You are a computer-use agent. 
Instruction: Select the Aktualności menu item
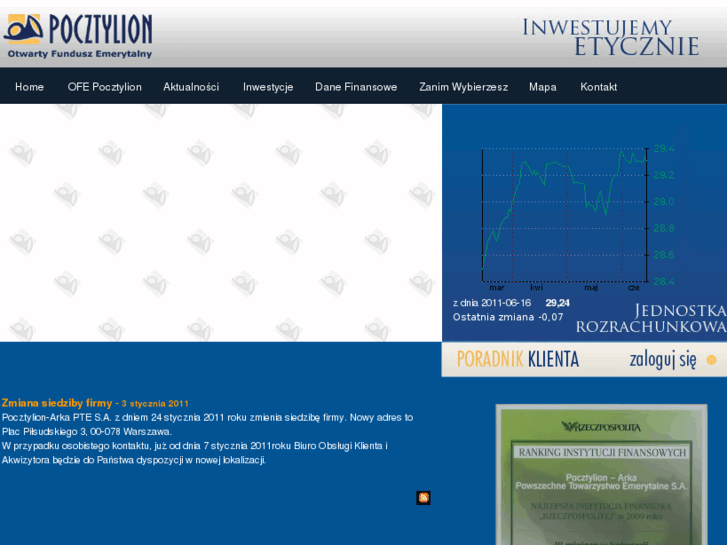click(191, 87)
